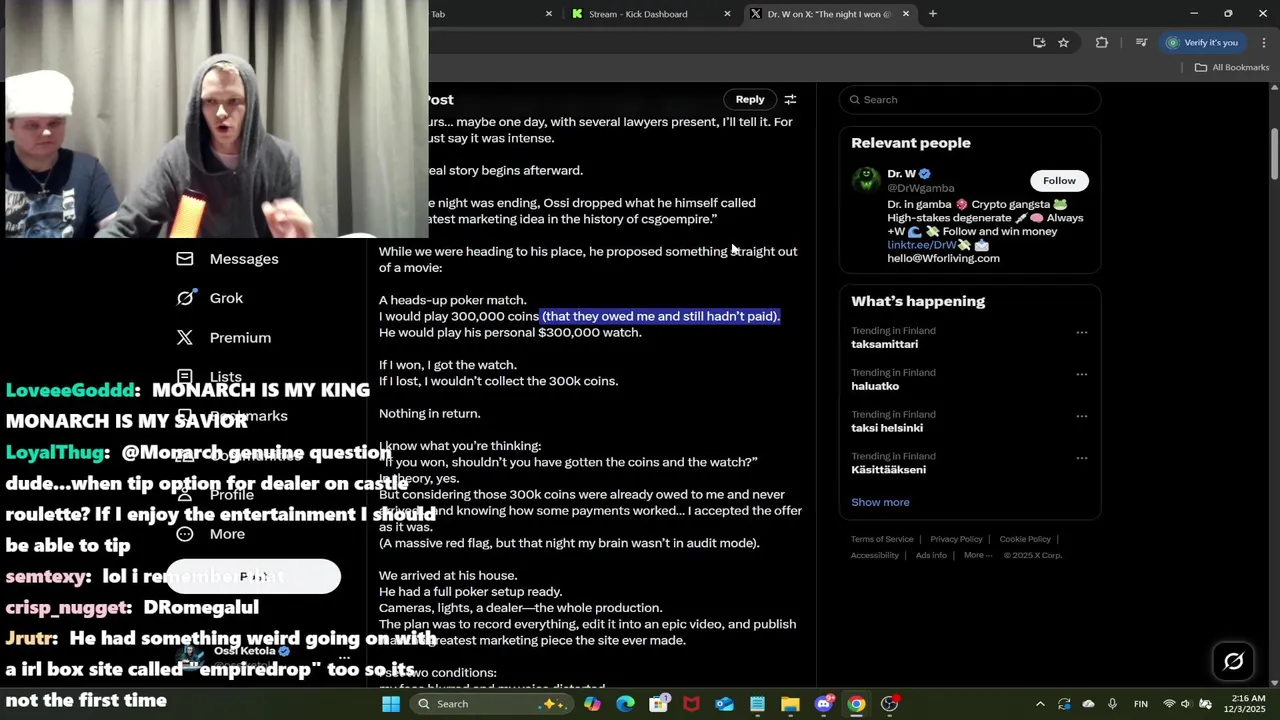The height and width of the screenshot is (720, 1280).
Task: Click microphone icon in system tray
Action: (x=1112, y=704)
